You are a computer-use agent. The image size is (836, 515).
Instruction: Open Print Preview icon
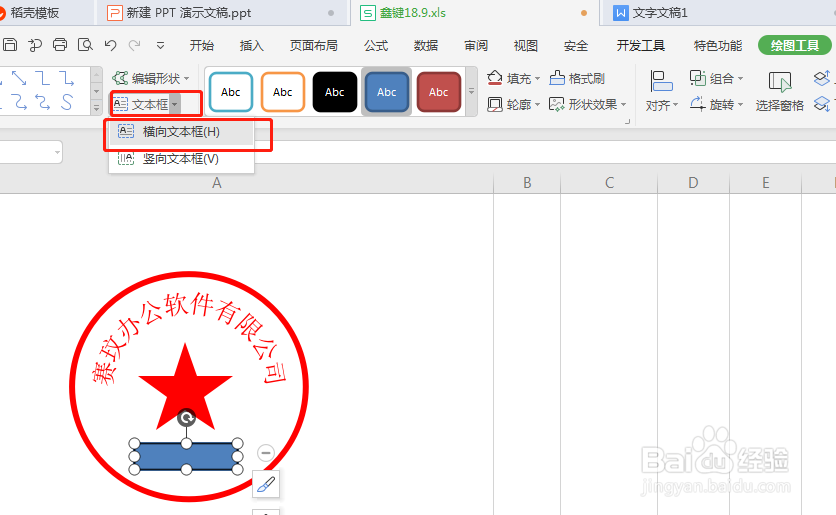click(85, 45)
